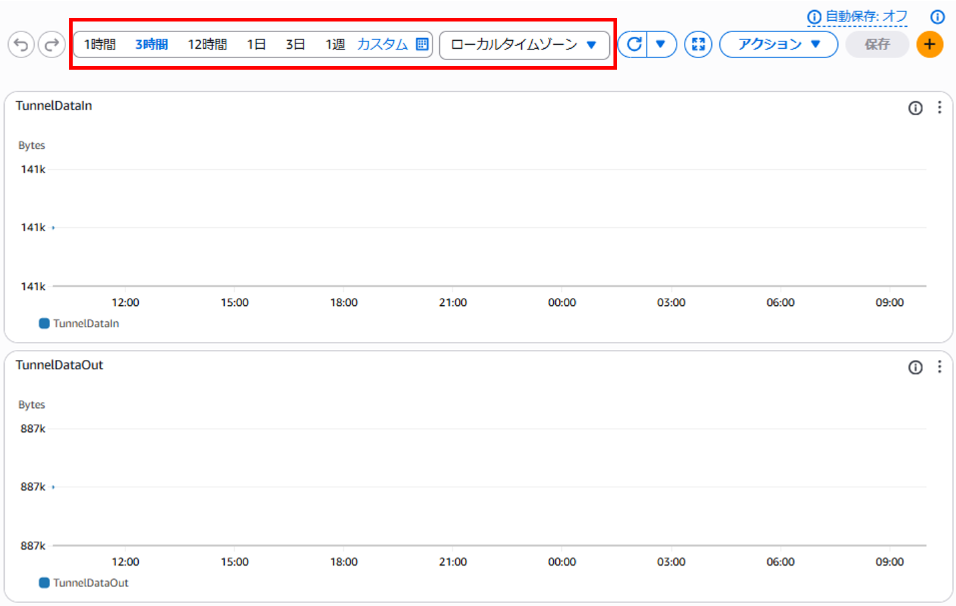Open the ローカルタイムゾーン dropdown

click(x=524, y=45)
